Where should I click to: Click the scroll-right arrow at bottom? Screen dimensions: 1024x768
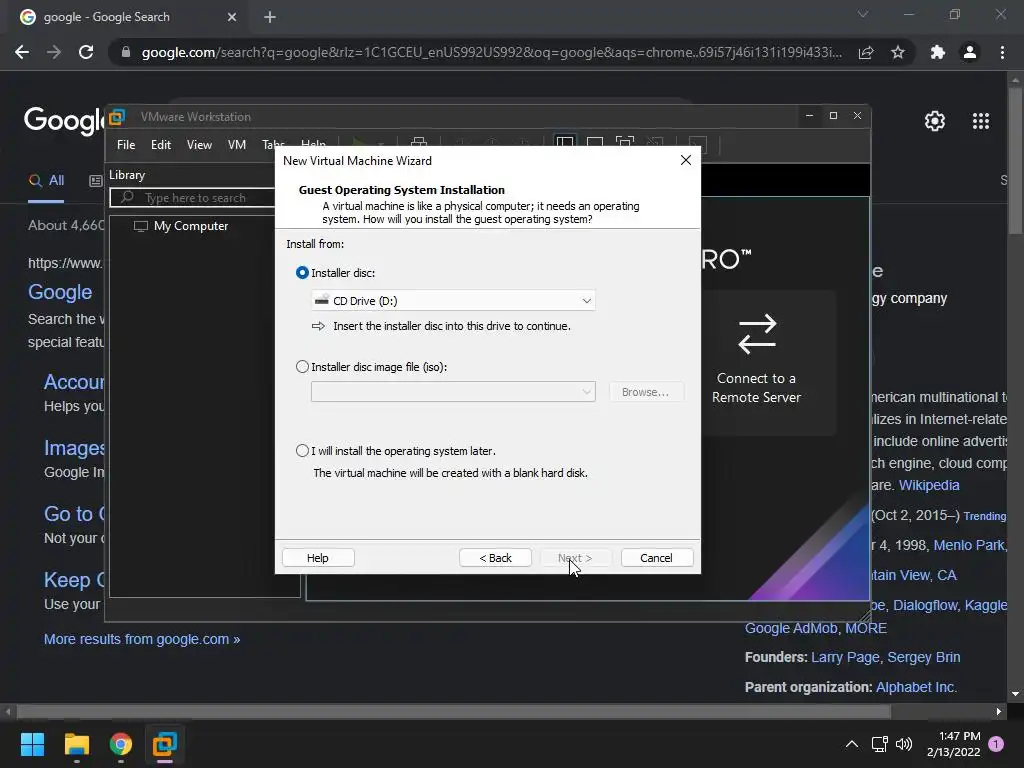click(999, 711)
